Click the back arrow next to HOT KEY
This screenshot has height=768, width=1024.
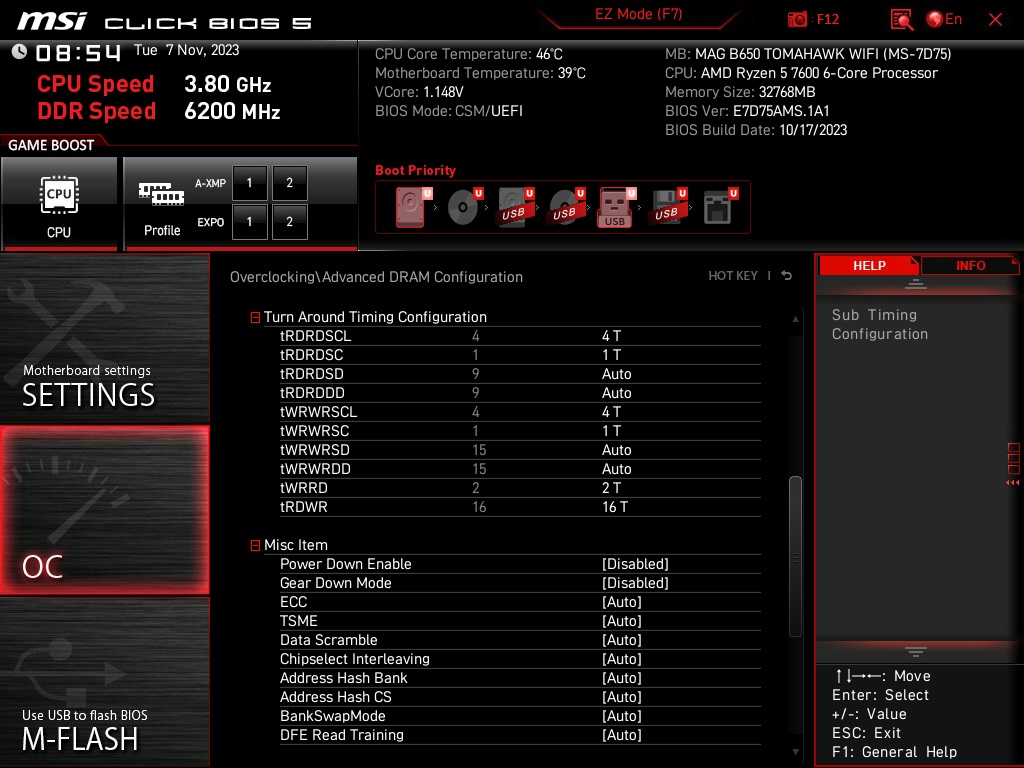point(787,276)
